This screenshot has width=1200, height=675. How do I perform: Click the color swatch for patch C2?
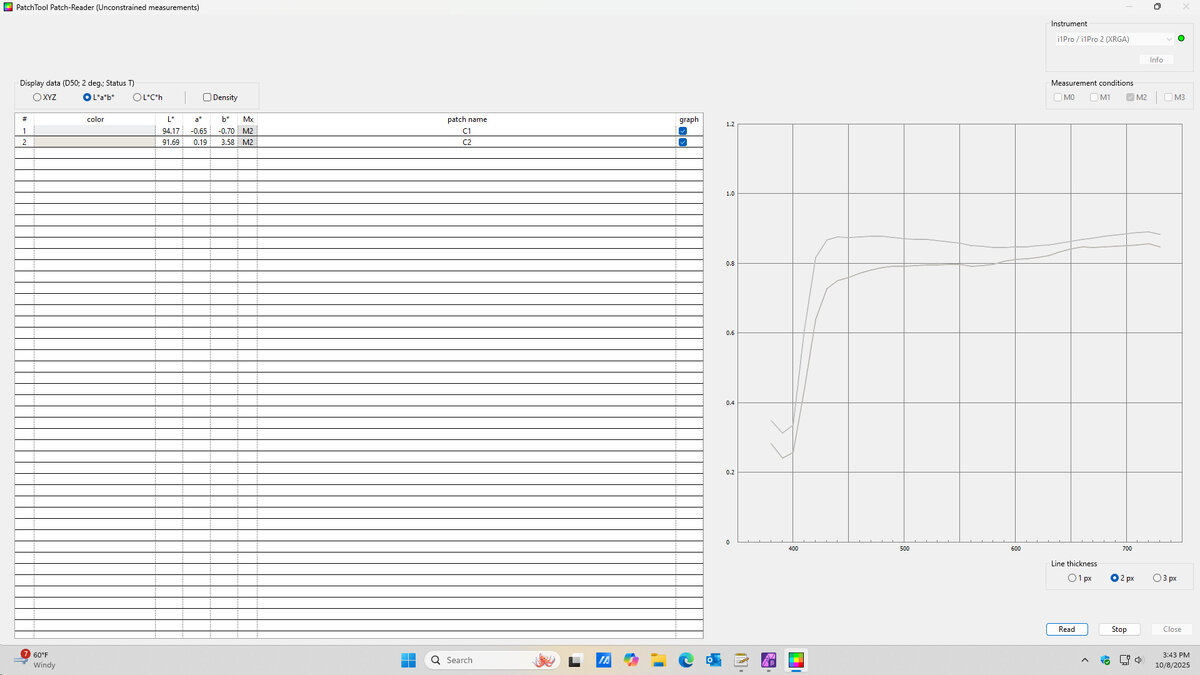tap(95, 143)
